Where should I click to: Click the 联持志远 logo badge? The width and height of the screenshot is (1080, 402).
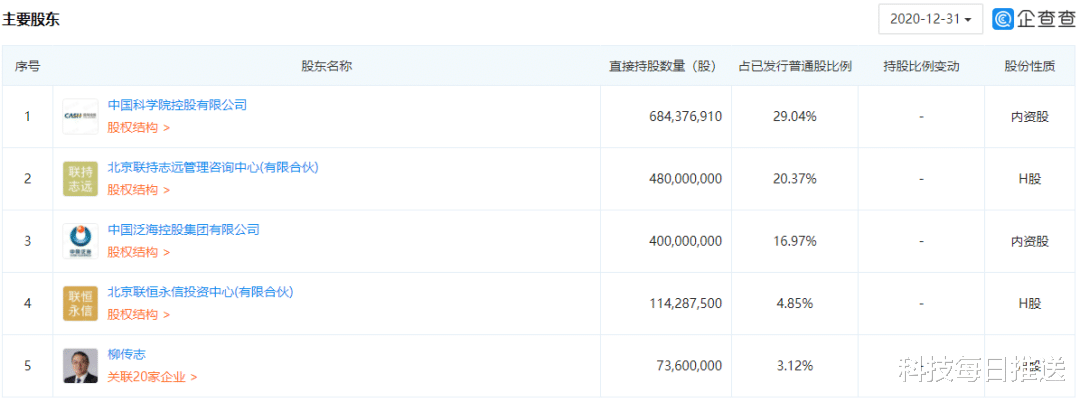point(81,179)
